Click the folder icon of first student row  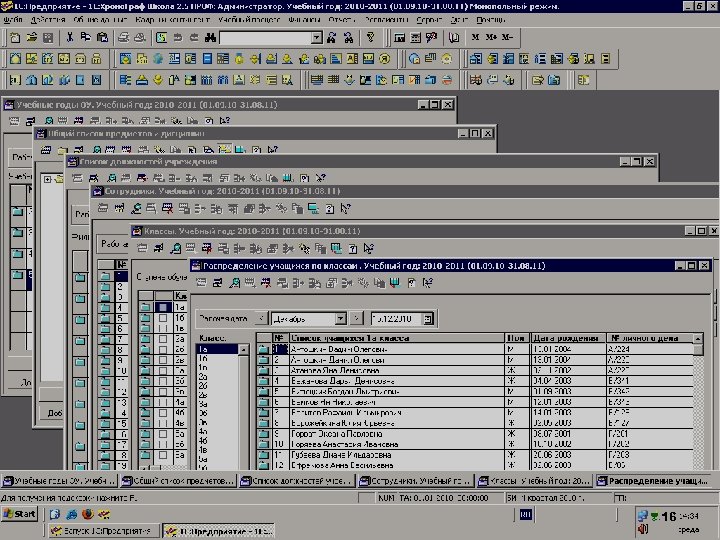(x=264, y=349)
